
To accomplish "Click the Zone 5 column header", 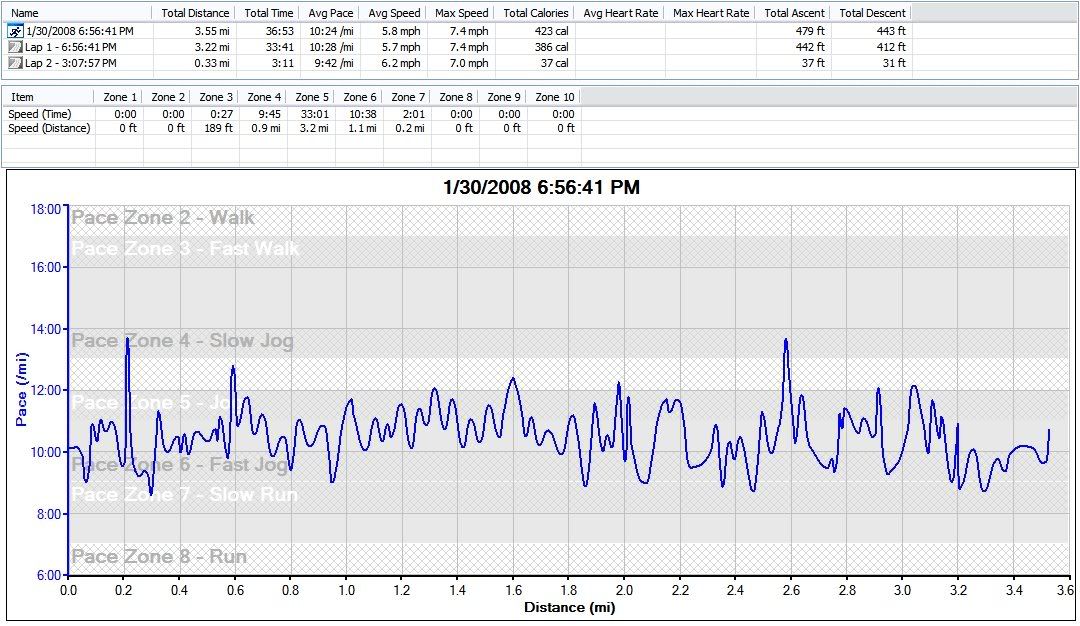I will coord(312,97).
